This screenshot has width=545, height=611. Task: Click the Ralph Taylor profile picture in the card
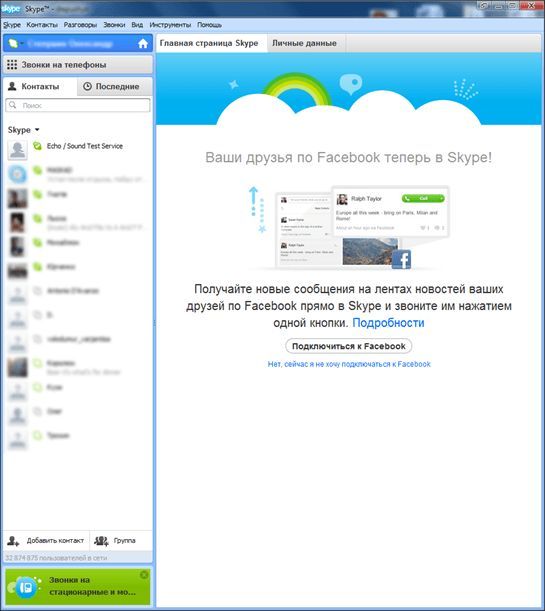(342, 199)
